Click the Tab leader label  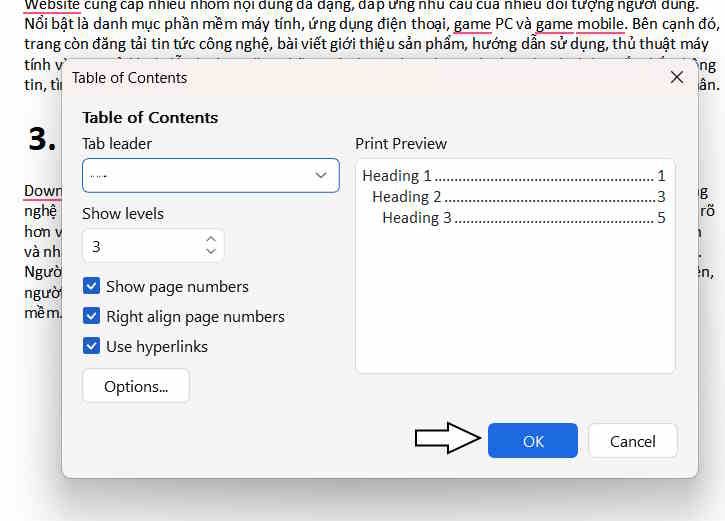click(x=117, y=144)
